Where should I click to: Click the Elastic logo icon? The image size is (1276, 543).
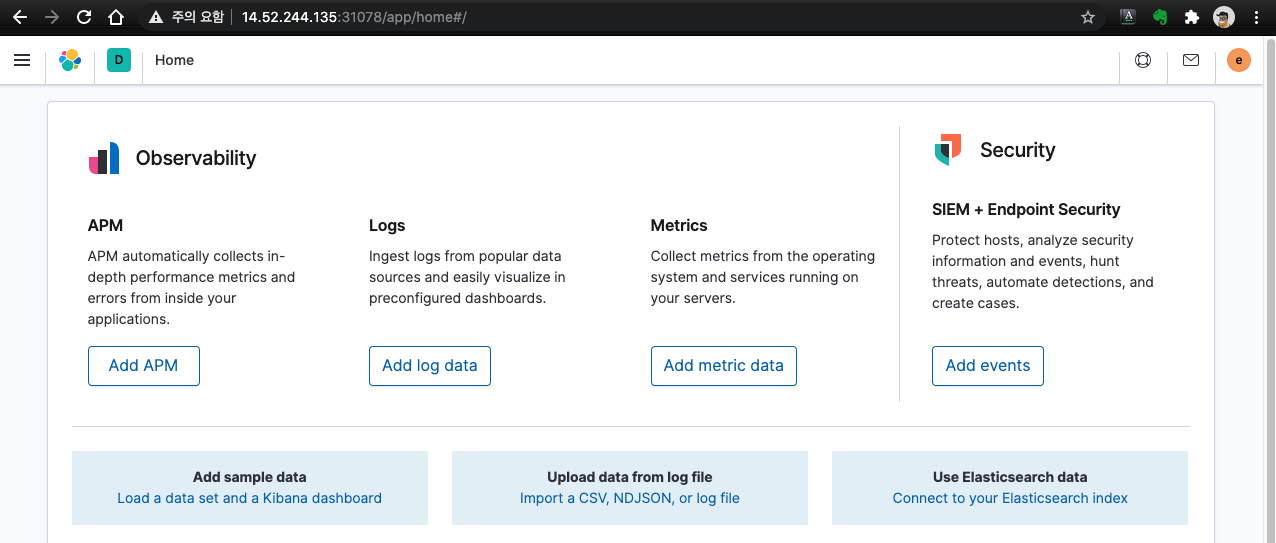(x=70, y=60)
